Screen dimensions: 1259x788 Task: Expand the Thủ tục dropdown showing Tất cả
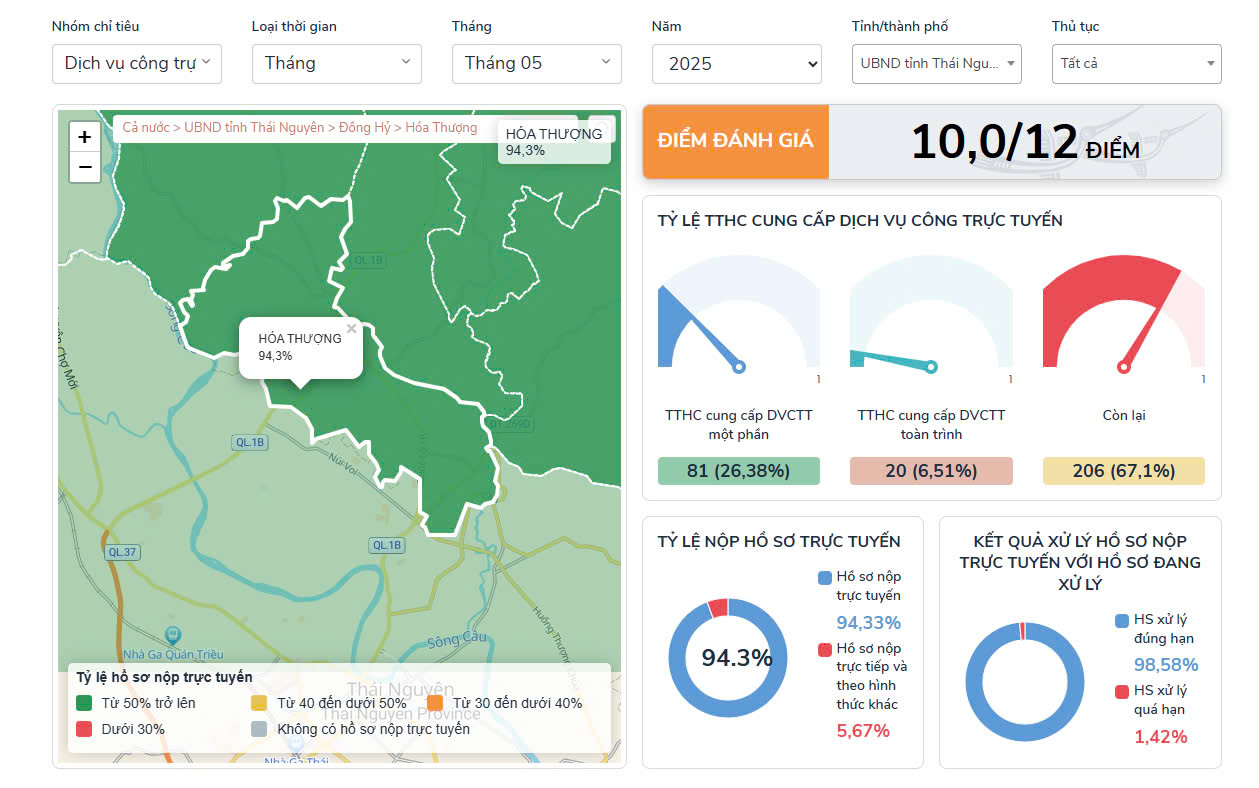pos(1137,64)
